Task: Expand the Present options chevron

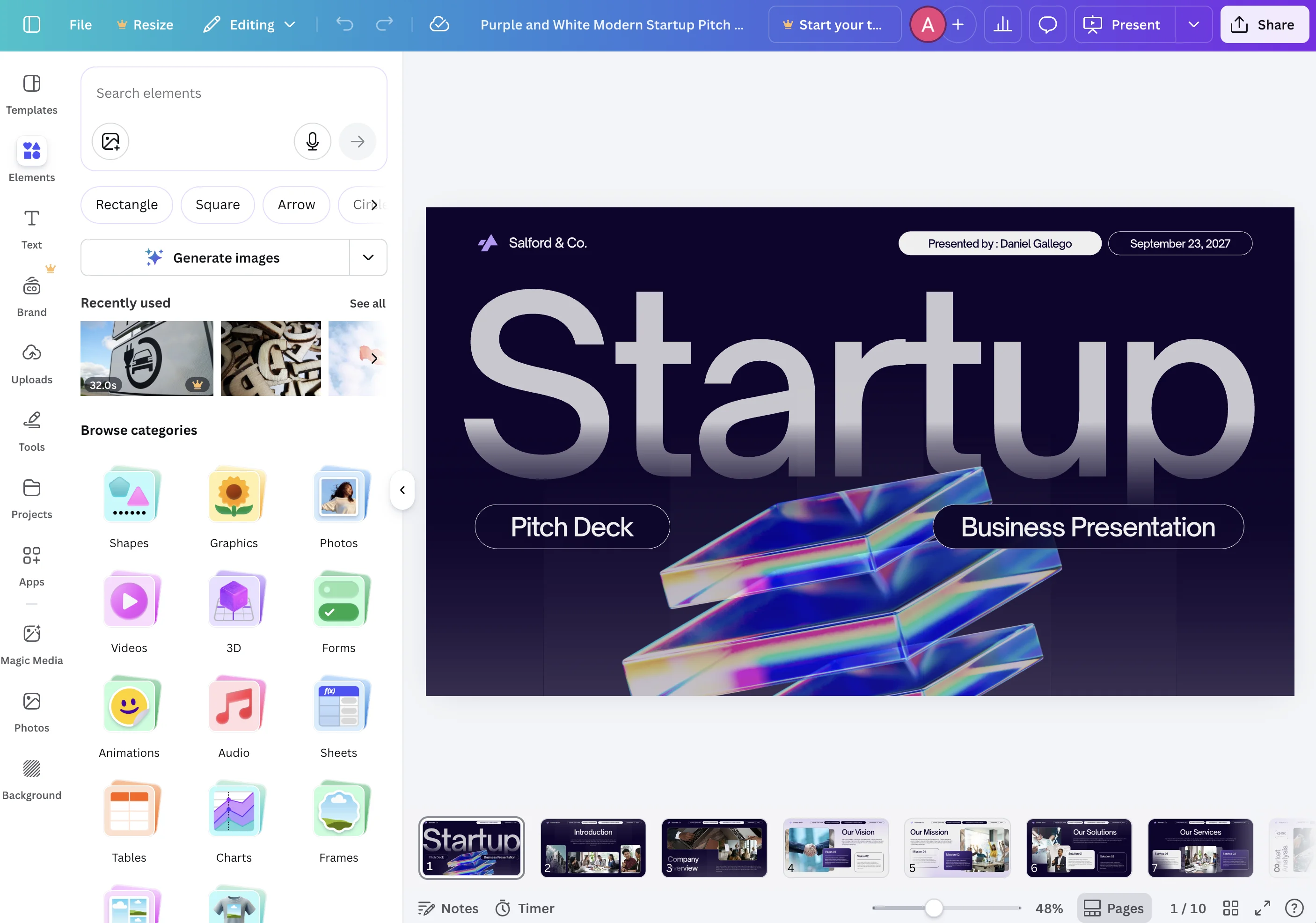Action: click(1193, 25)
